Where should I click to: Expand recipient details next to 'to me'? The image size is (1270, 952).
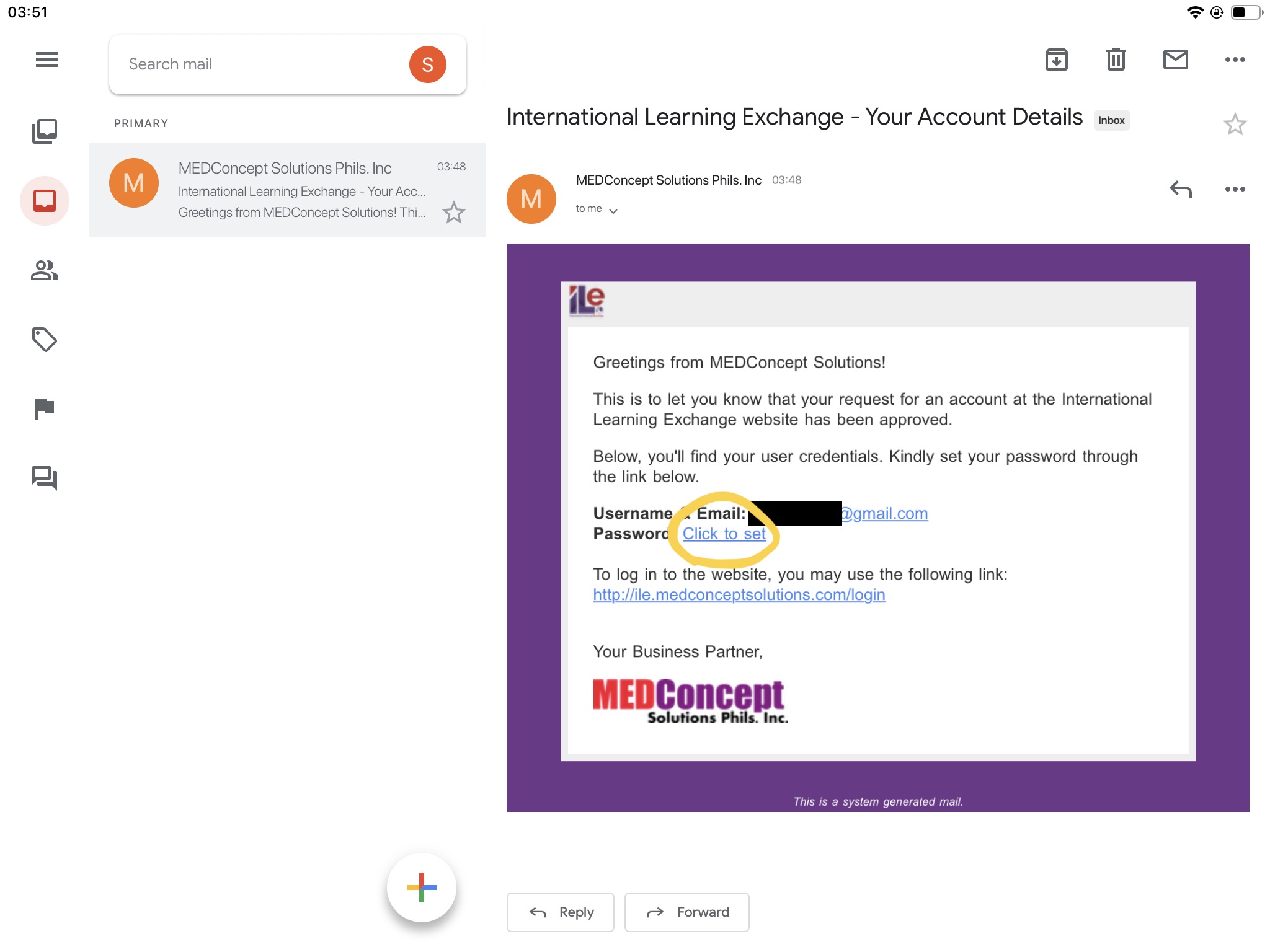(613, 211)
